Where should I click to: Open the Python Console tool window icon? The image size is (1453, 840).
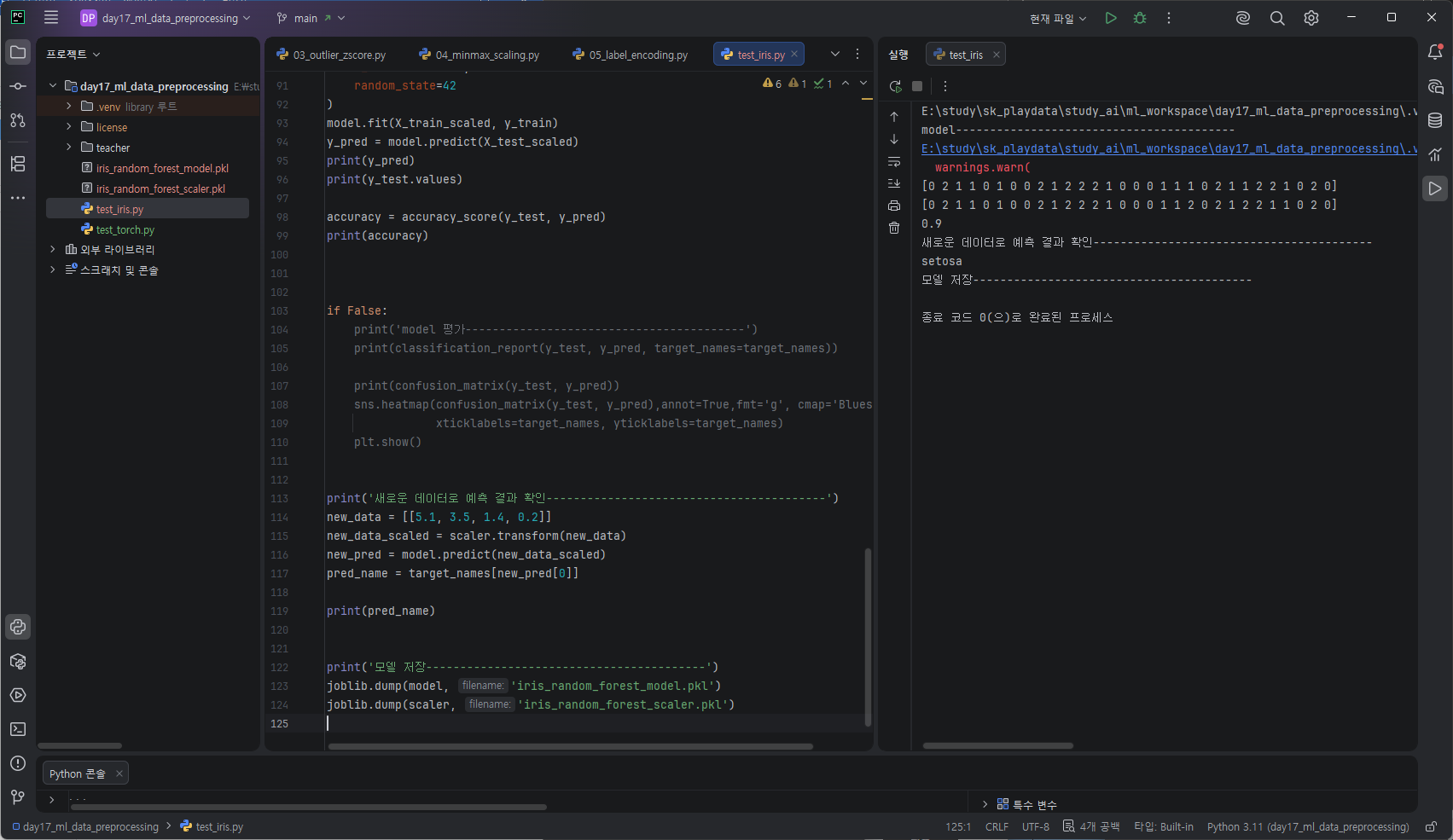[x=18, y=627]
